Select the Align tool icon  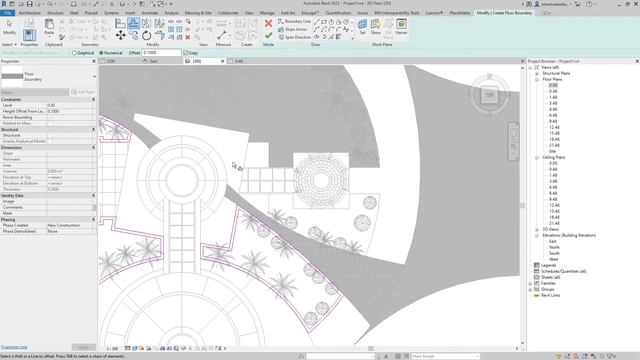click(x=120, y=23)
